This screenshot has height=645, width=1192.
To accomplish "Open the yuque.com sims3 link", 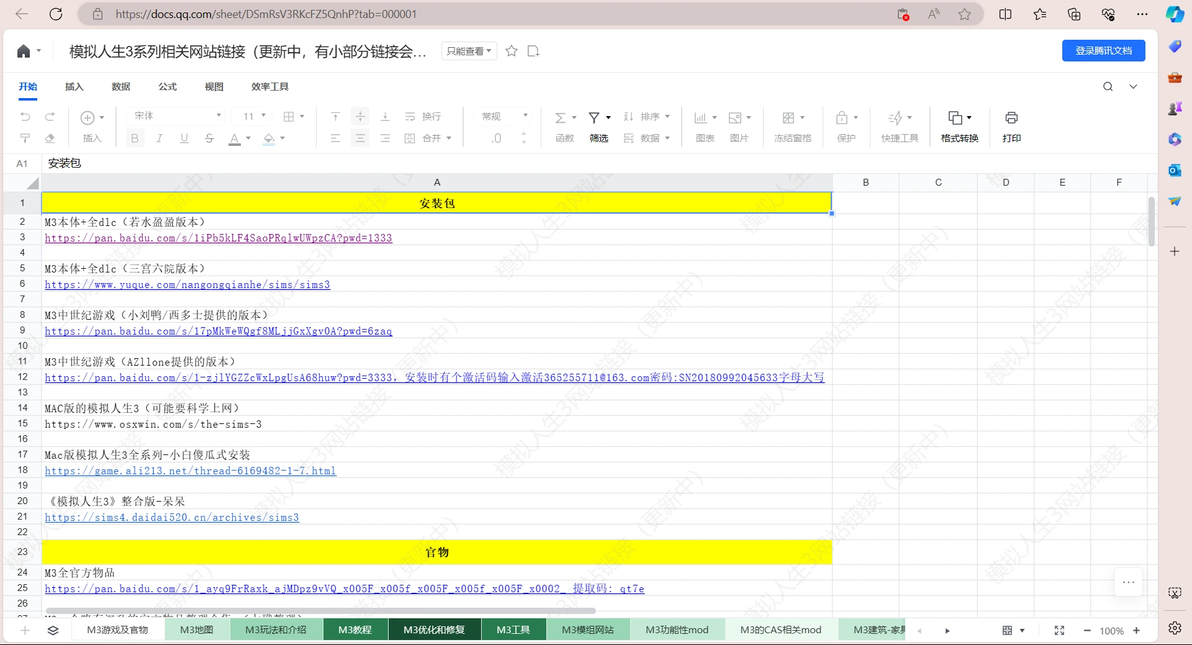I will [x=187, y=284].
